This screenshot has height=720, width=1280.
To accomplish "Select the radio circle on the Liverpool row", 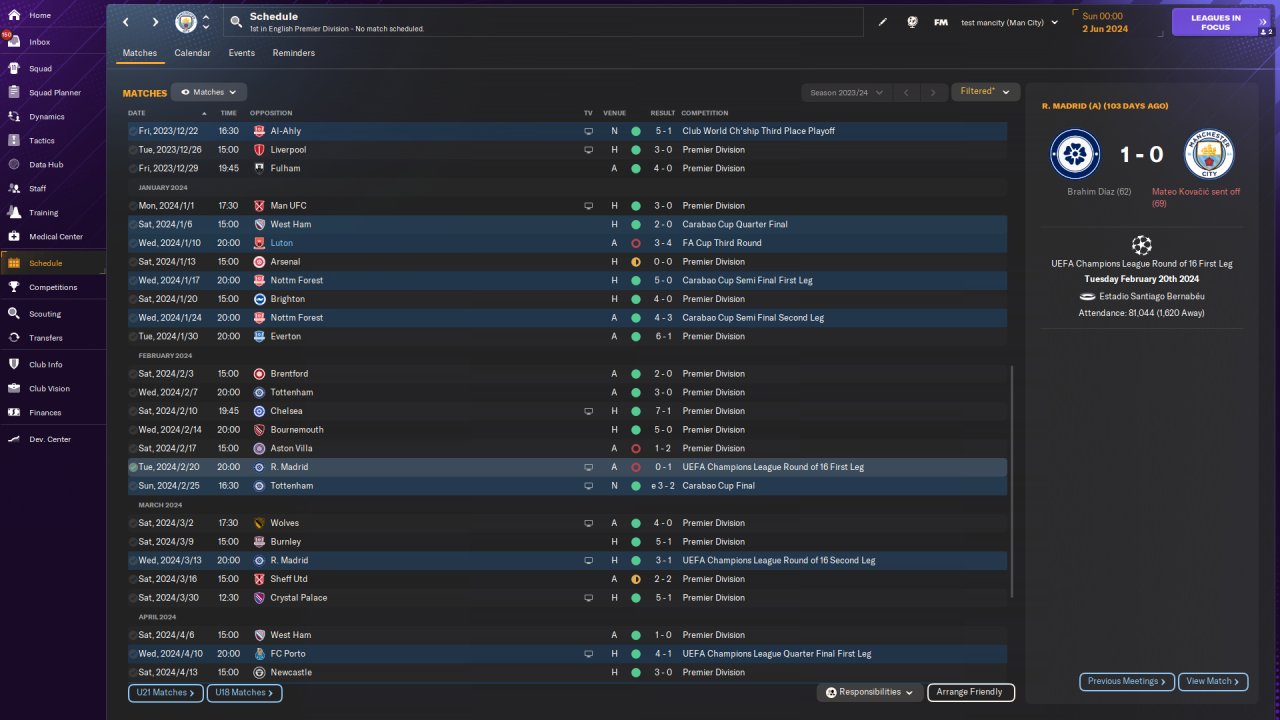I will click(x=133, y=150).
